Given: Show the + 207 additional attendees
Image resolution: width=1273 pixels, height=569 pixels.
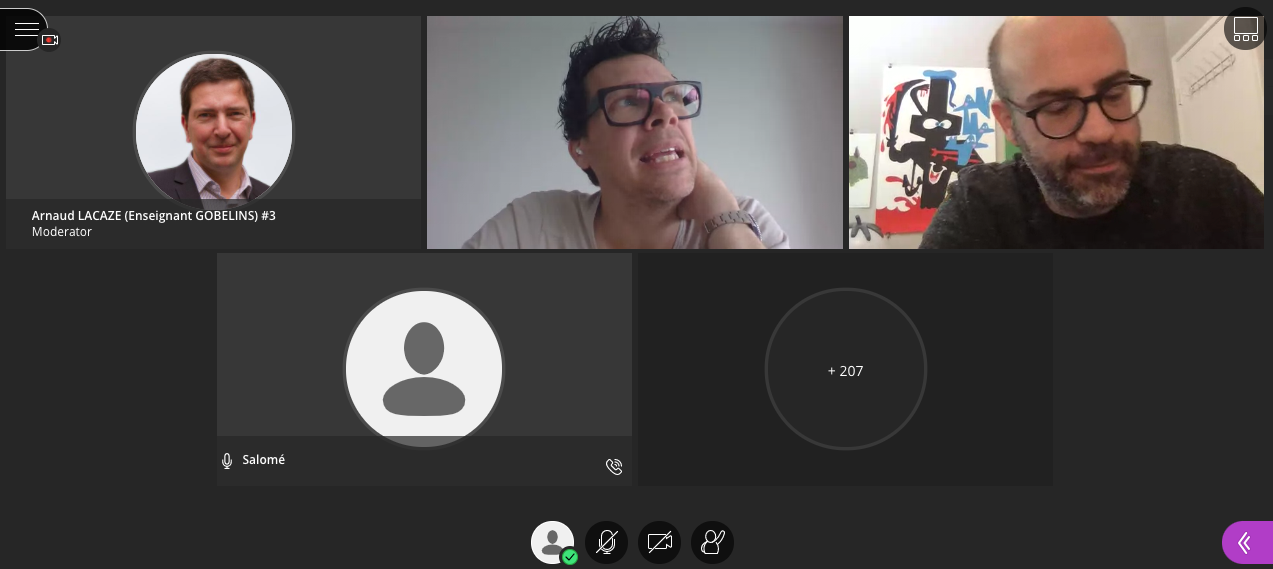Looking at the screenshot, I should 846,370.
